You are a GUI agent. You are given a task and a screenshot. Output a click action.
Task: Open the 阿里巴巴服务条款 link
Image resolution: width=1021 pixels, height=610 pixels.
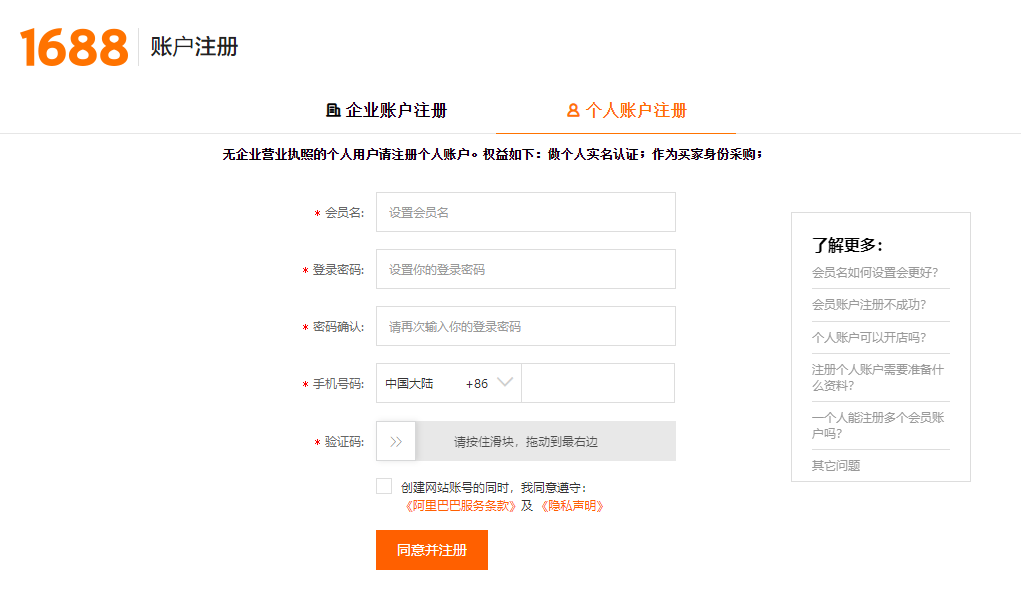pos(461,506)
